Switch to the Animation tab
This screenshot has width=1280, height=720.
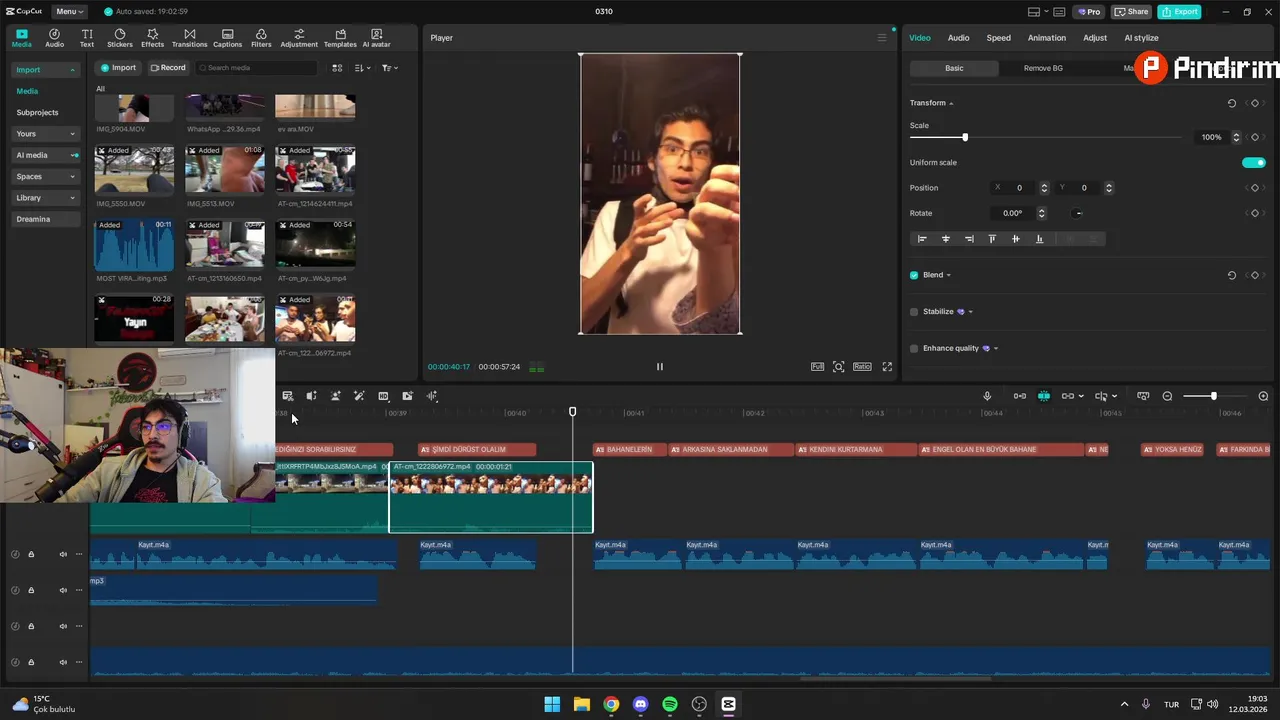(1047, 38)
